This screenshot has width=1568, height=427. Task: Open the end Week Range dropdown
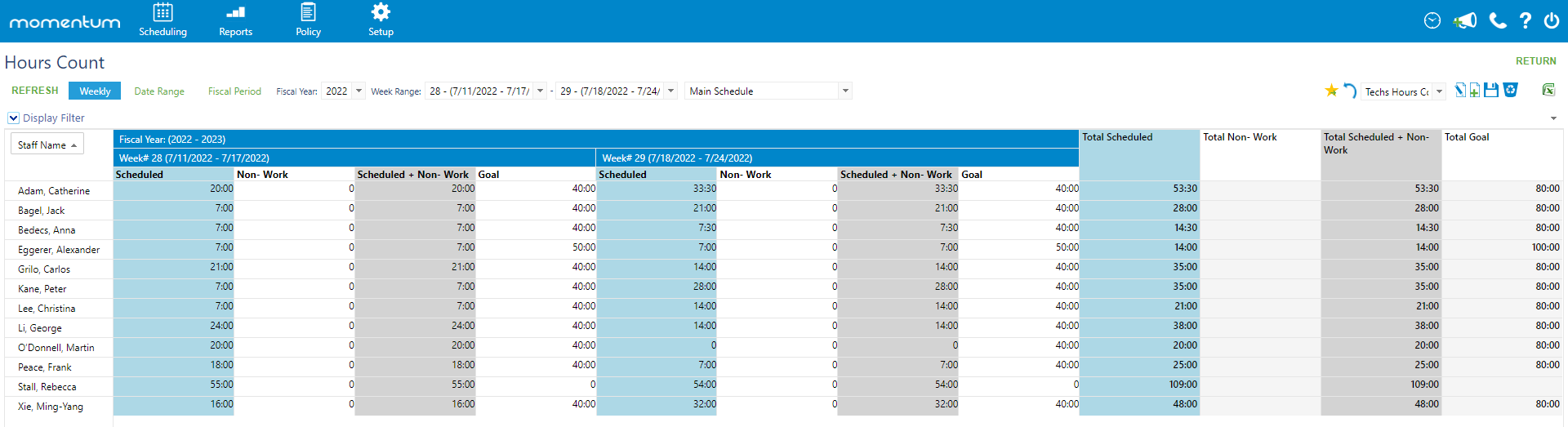point(670,91)
